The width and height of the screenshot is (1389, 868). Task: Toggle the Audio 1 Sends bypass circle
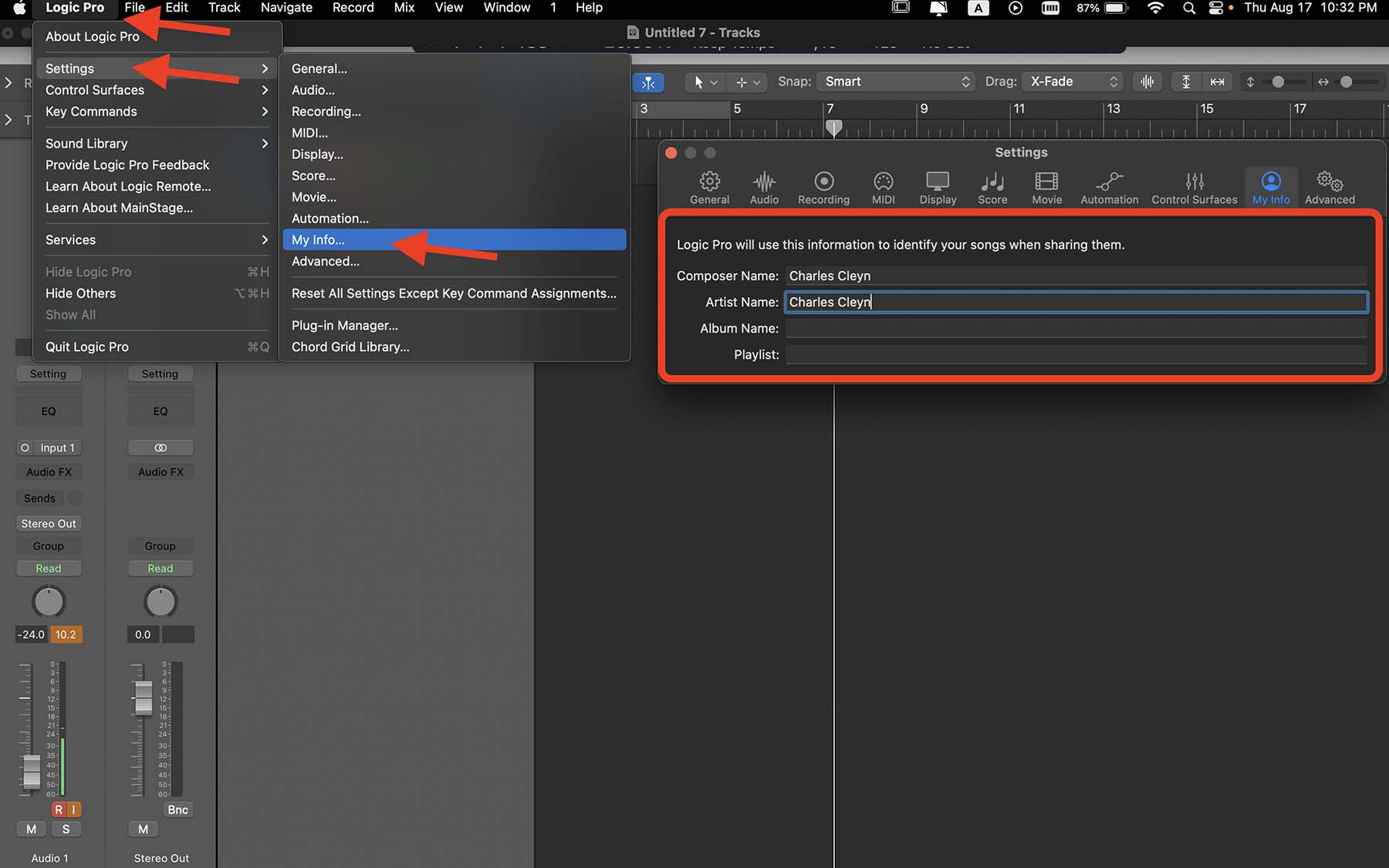tap(75, 498)
